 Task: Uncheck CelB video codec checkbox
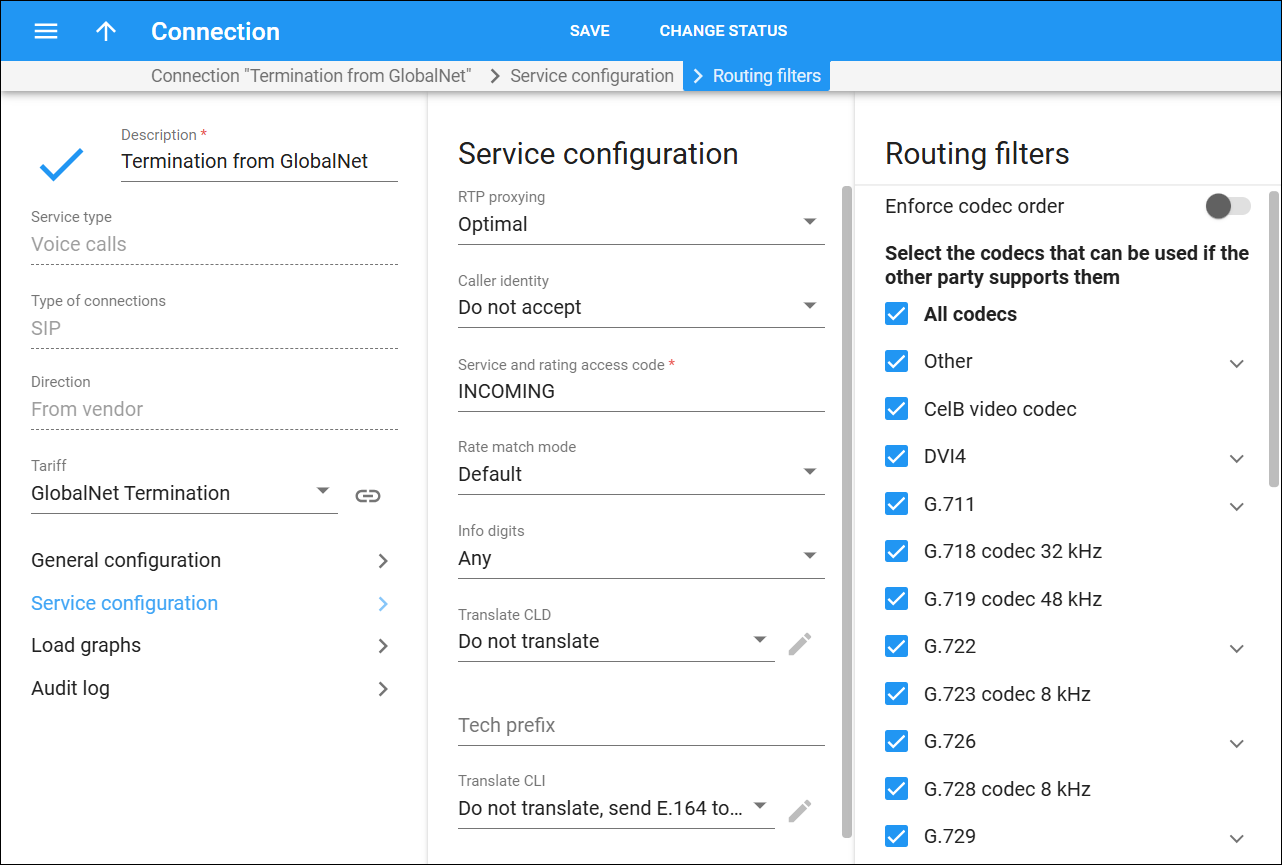896,409
